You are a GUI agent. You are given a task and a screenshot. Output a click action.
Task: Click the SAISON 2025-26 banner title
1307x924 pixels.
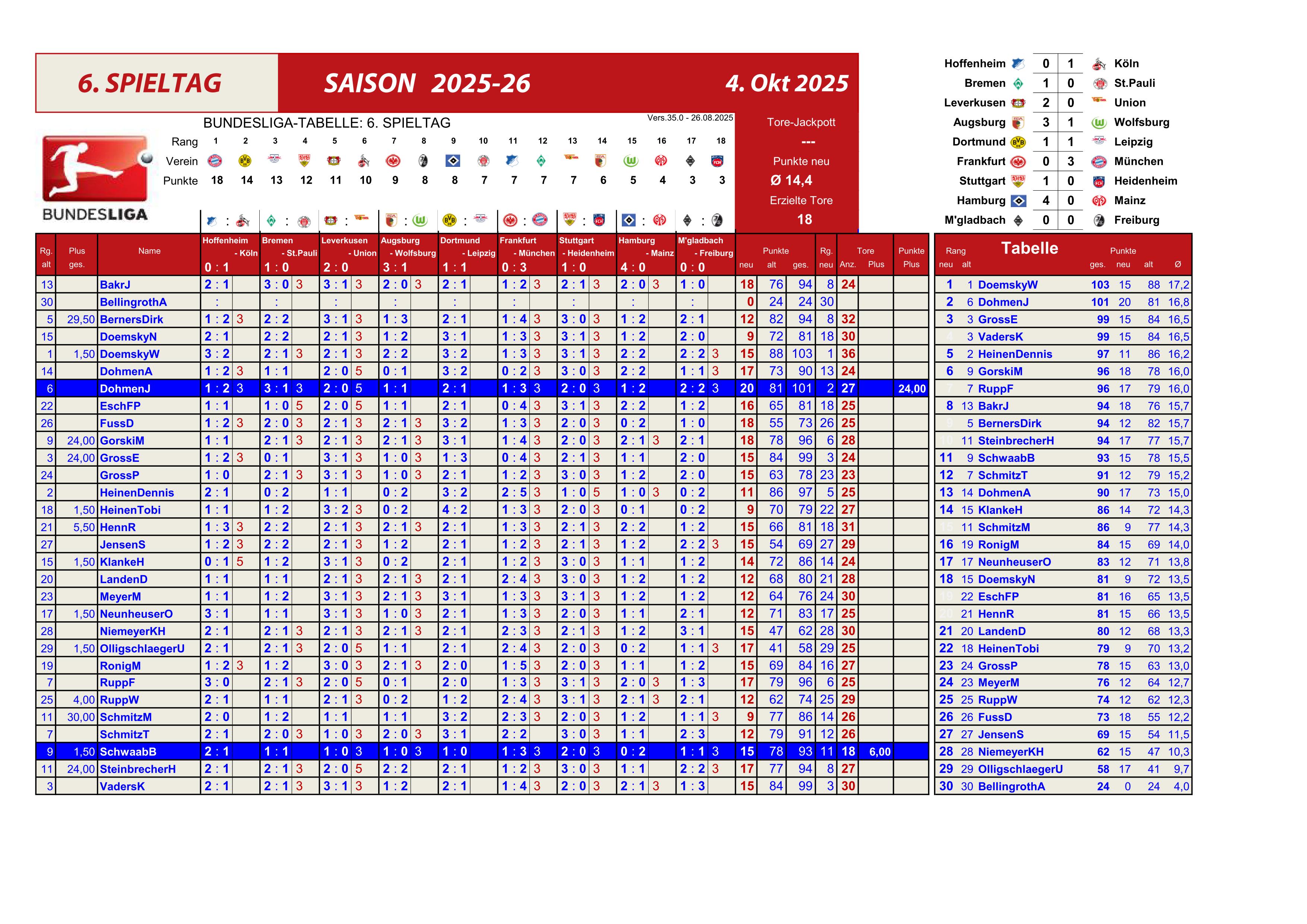(427, 84)
